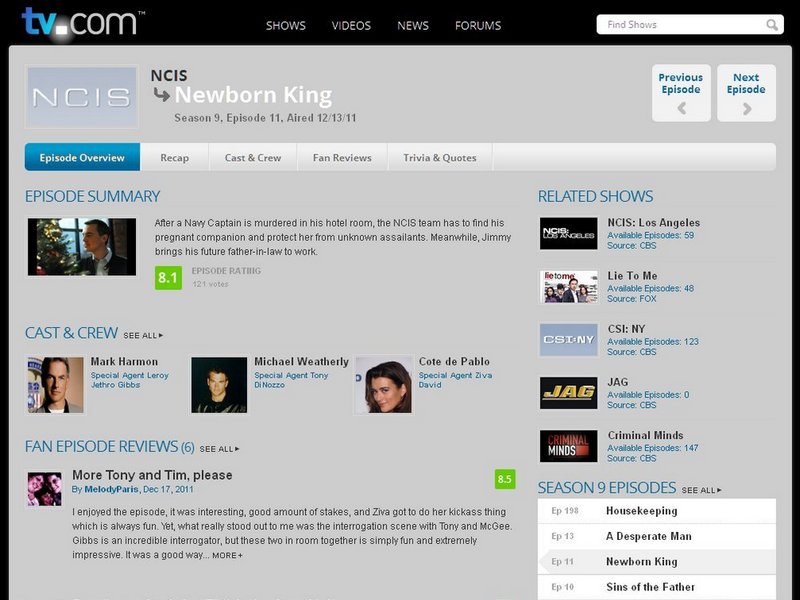Click the SEASON 9 EPISODES heading
This screenshot has width=800, height=600.
point(607,487)
